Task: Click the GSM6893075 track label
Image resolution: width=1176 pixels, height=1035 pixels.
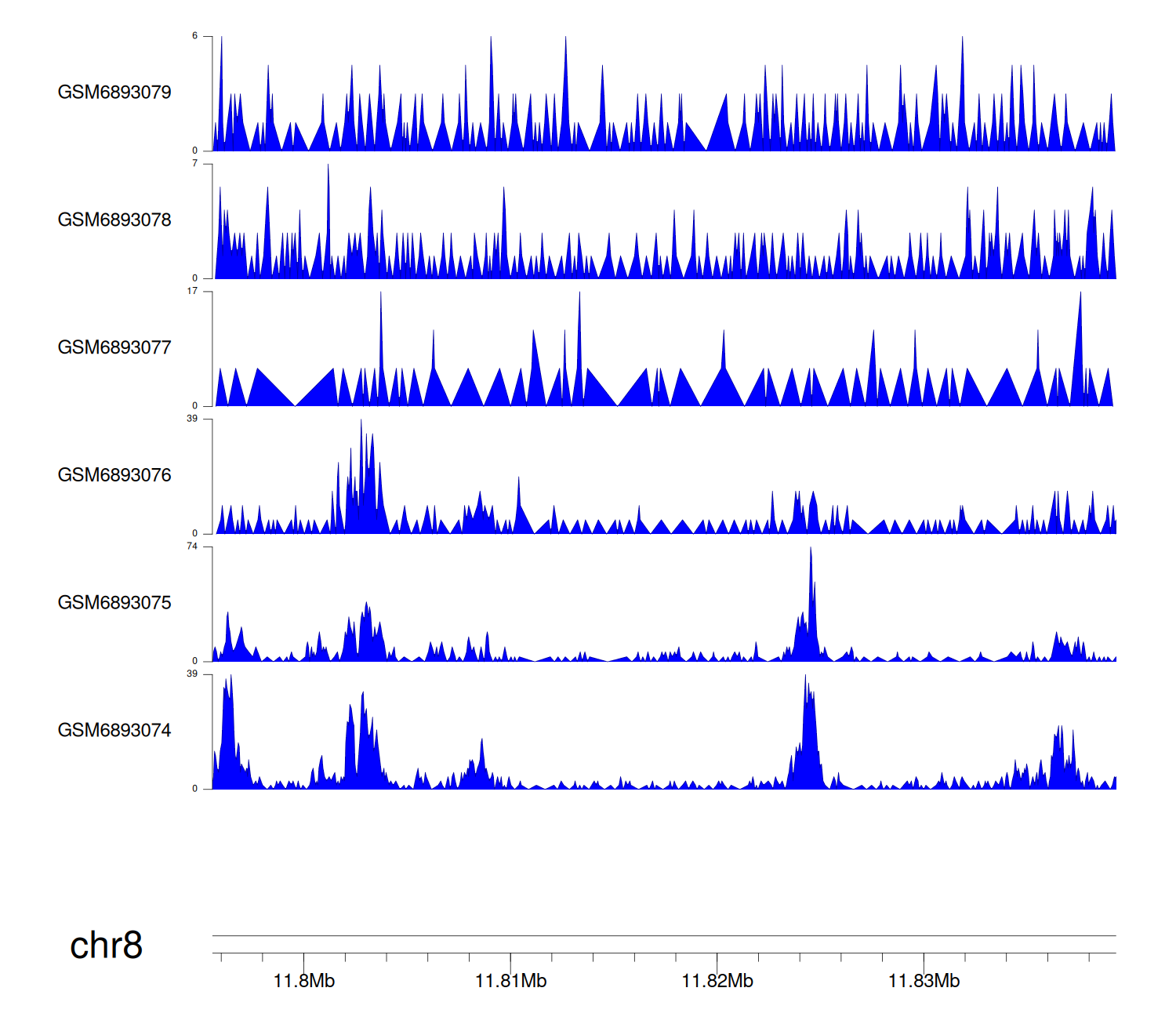Action: 114,603
